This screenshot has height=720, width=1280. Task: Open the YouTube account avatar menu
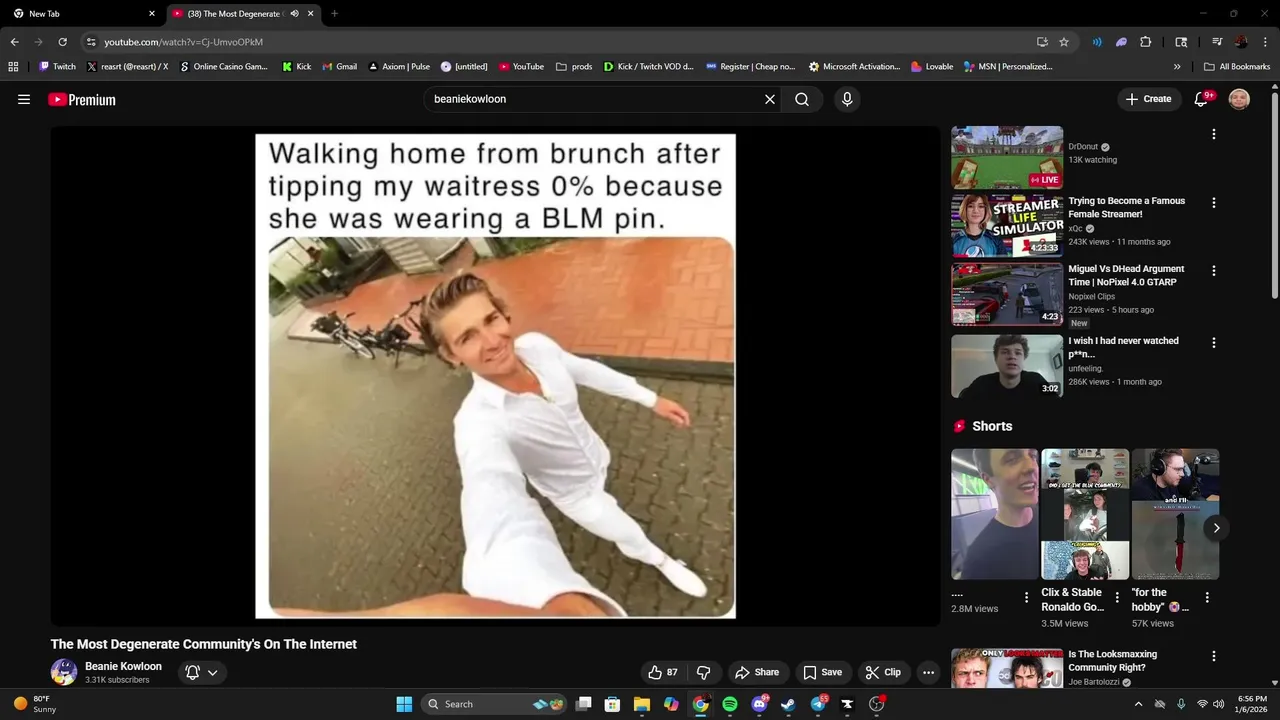click(x=1239, y=99)
